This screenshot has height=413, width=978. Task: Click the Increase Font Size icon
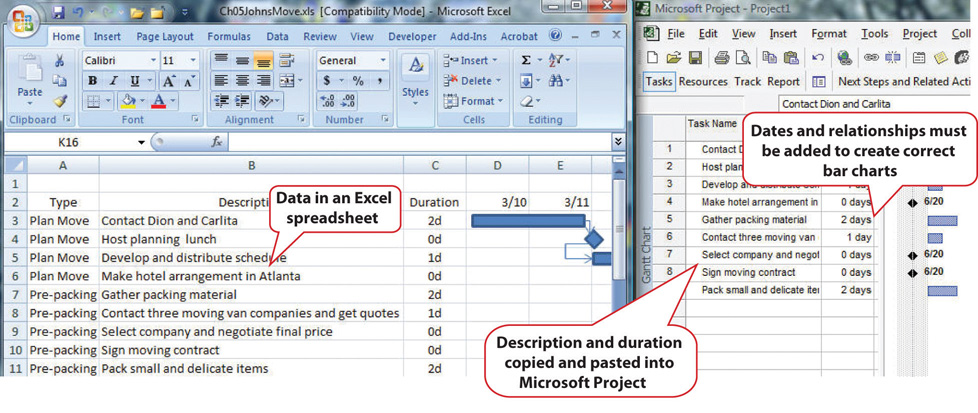(169, 80)
